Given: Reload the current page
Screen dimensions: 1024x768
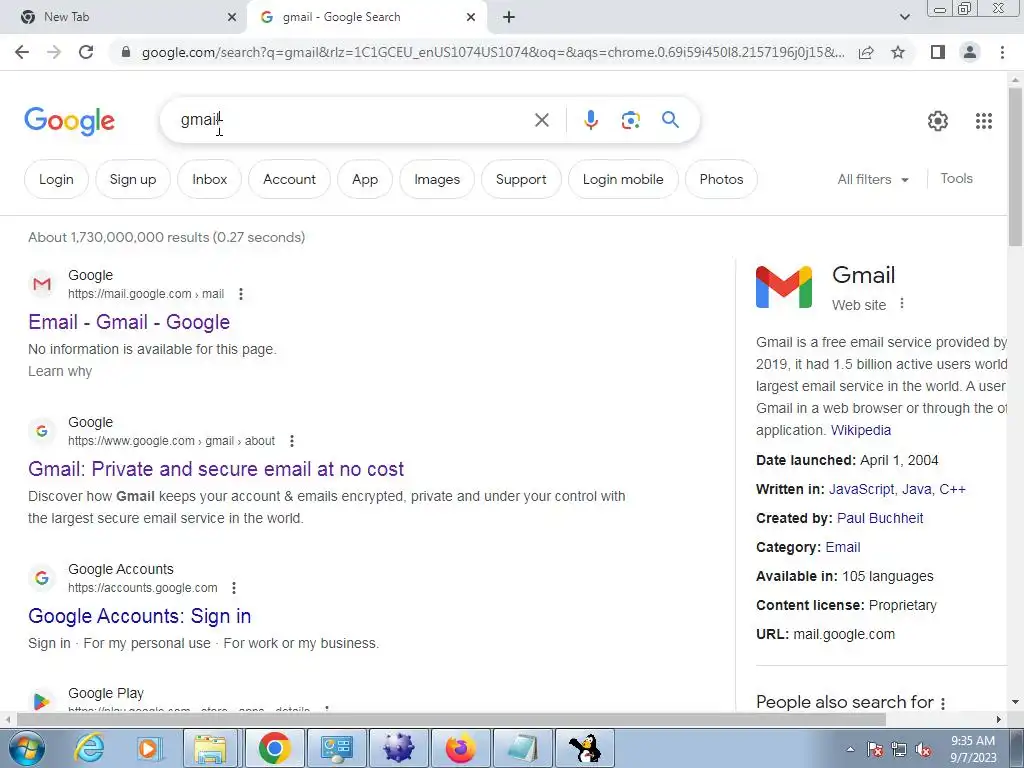Looking at the screenshot, I should point(86,52).
